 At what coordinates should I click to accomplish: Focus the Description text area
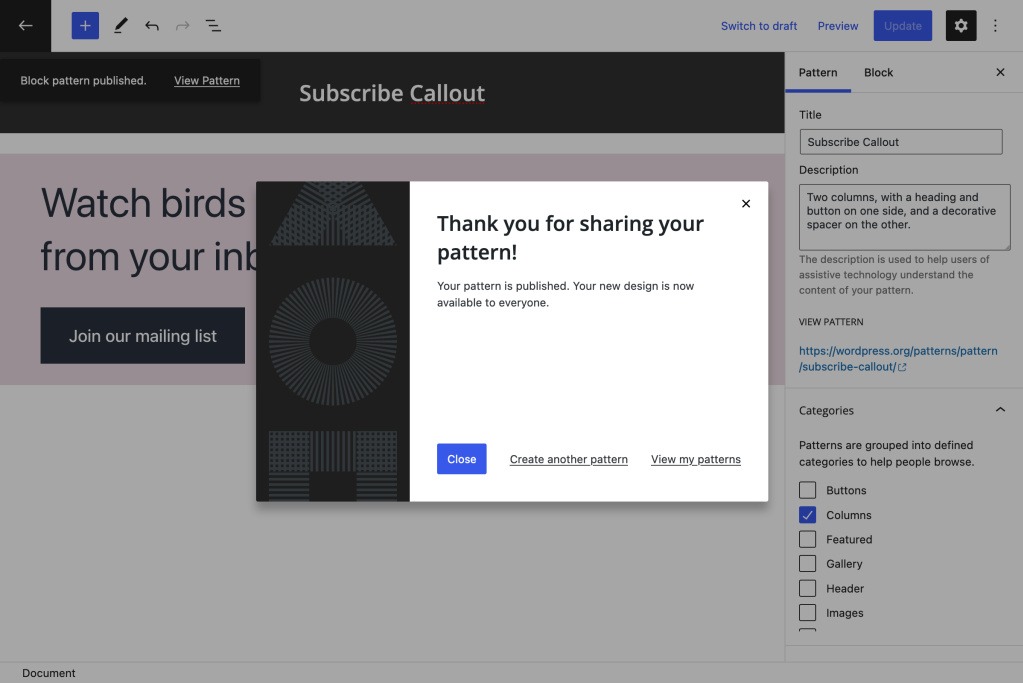tap(904, 217)
